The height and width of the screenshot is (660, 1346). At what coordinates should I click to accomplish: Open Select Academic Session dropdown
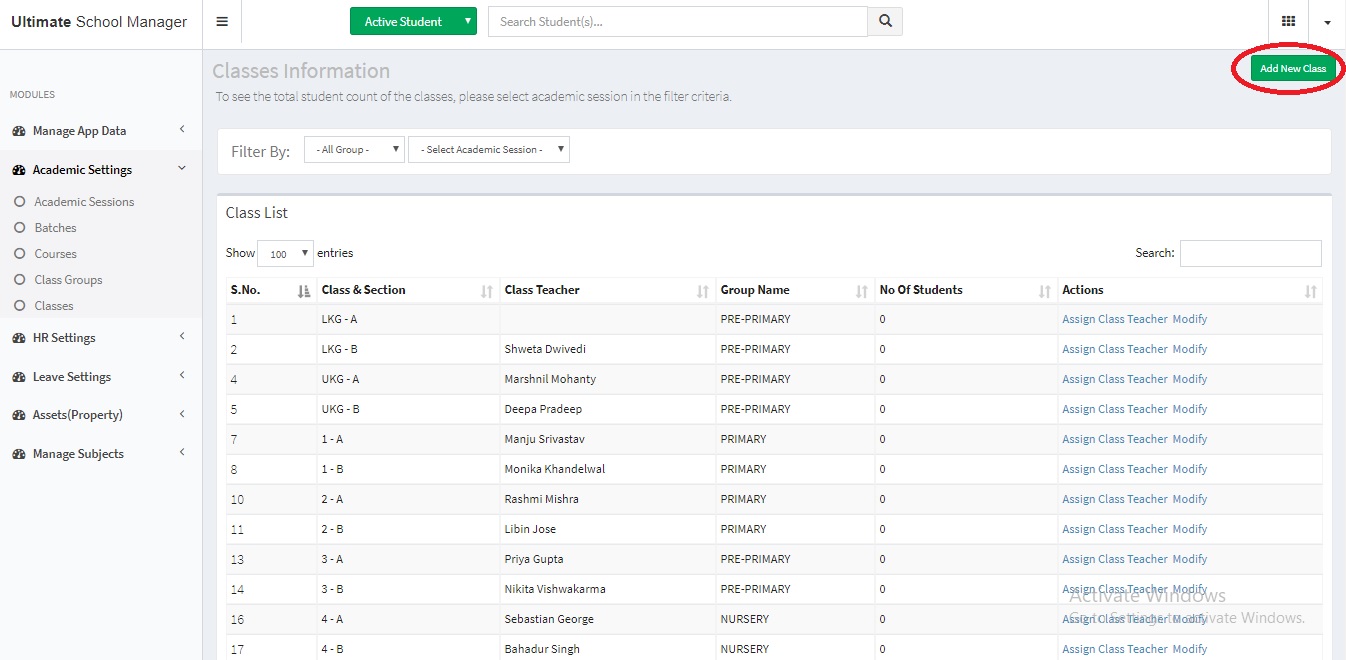pos(489,150)
